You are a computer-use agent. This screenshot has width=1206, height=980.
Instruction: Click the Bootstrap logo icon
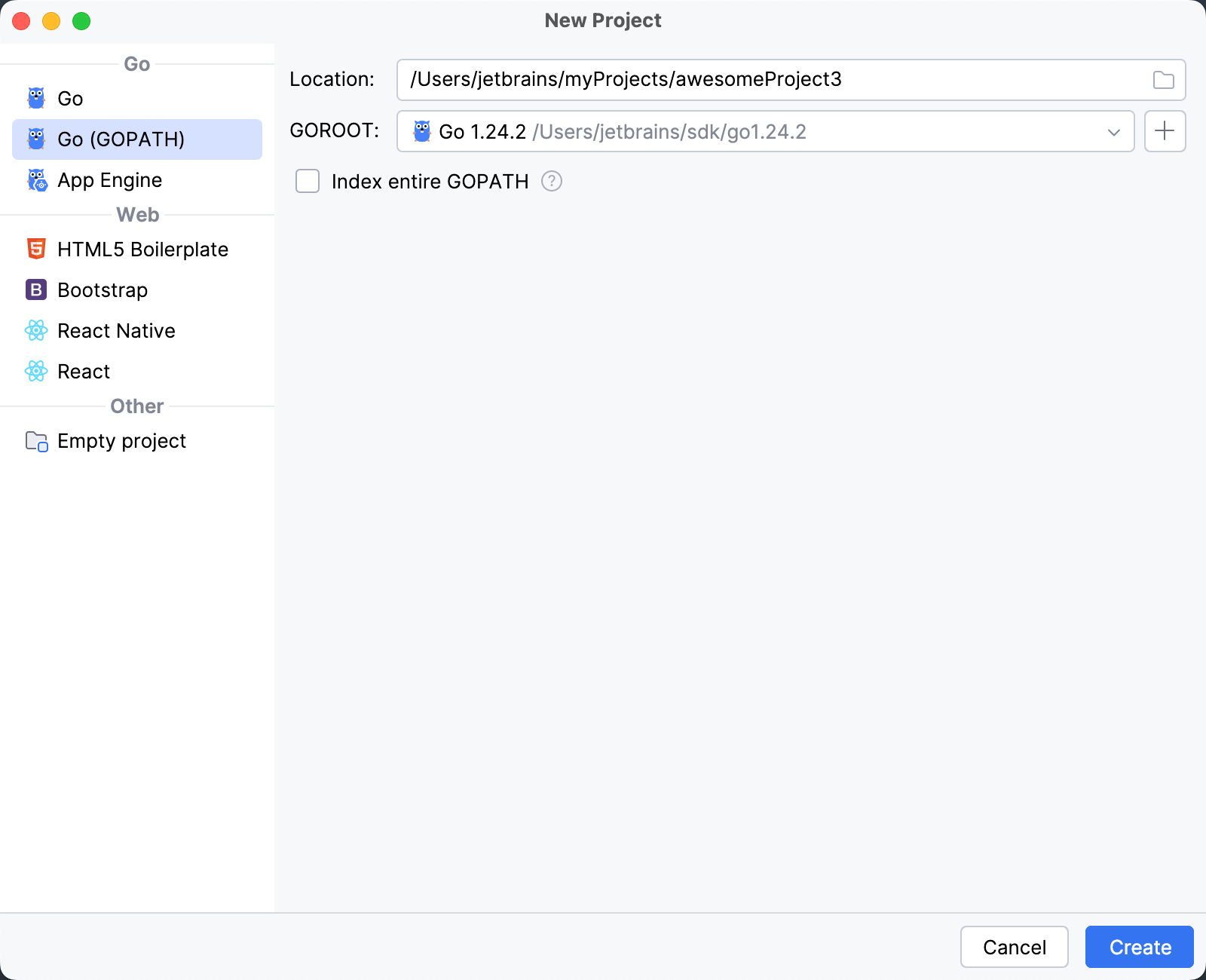click(35, 289)
